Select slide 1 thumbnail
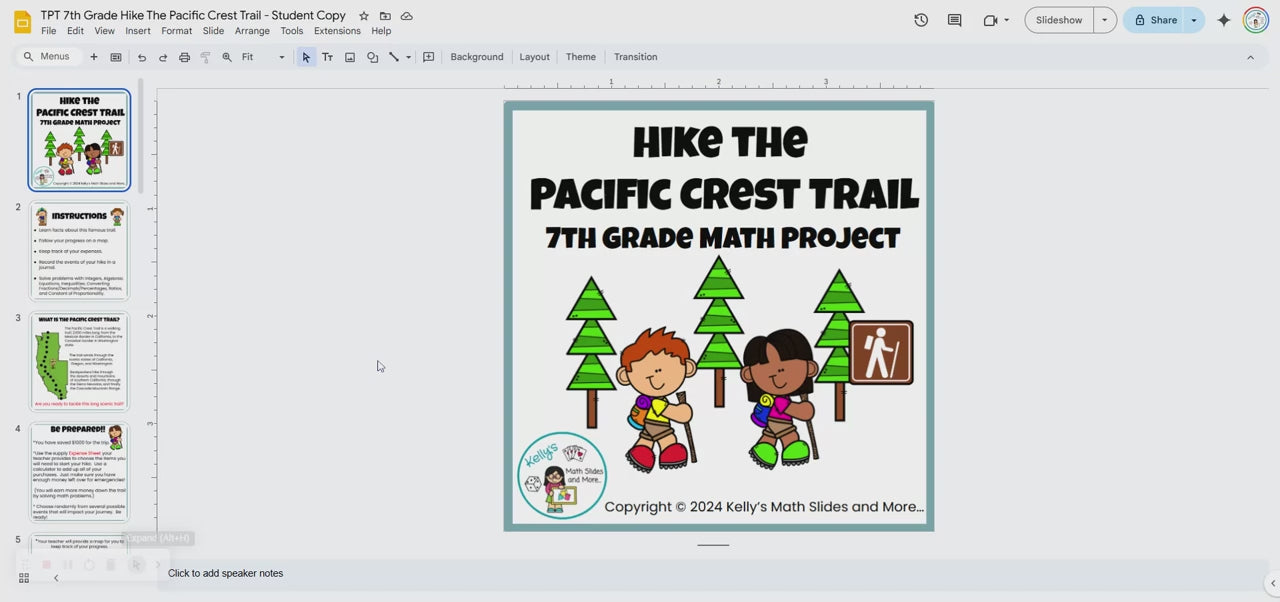Image resolution: width=1280 pixels, height=602 pixels. (79, 140)
